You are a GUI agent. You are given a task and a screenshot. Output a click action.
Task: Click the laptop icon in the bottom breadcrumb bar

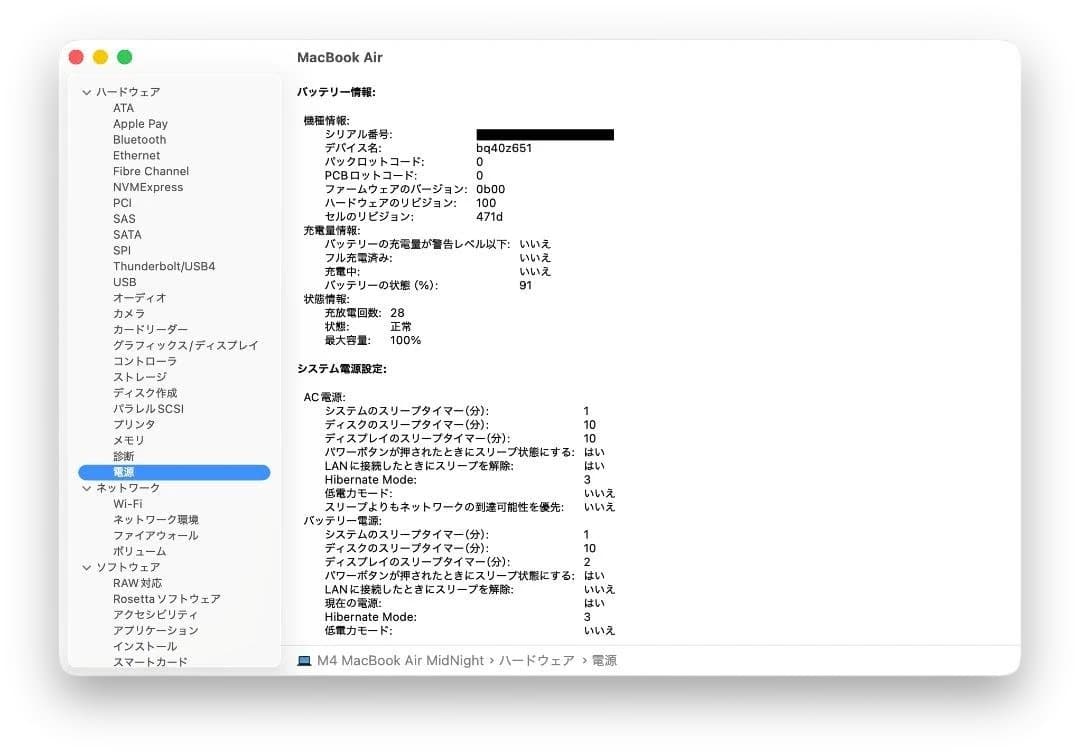[x=303, y=660]
